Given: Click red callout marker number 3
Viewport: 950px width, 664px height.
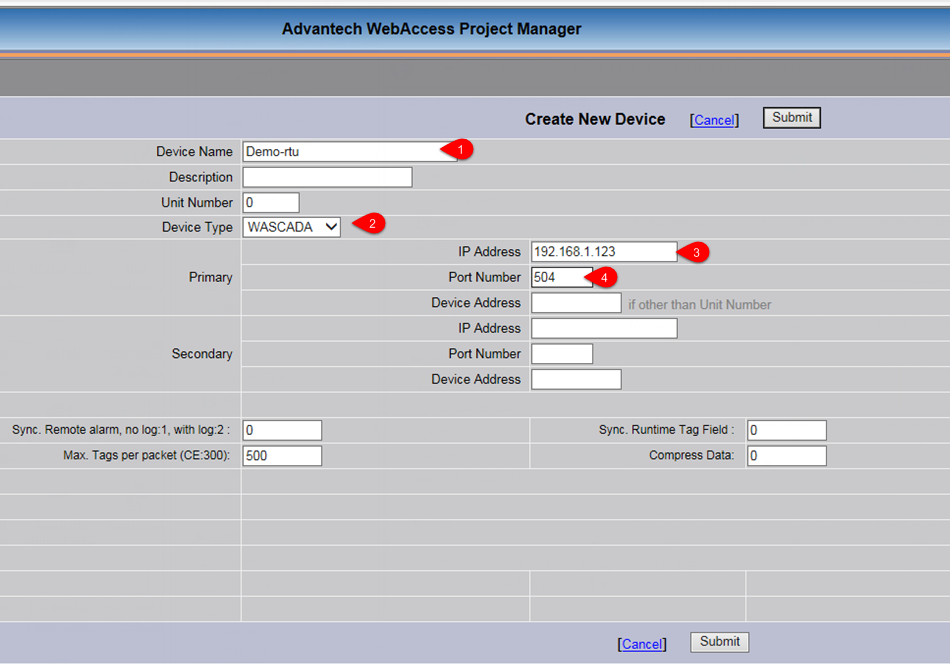Looking at the screenshot, I should point(696,252).
